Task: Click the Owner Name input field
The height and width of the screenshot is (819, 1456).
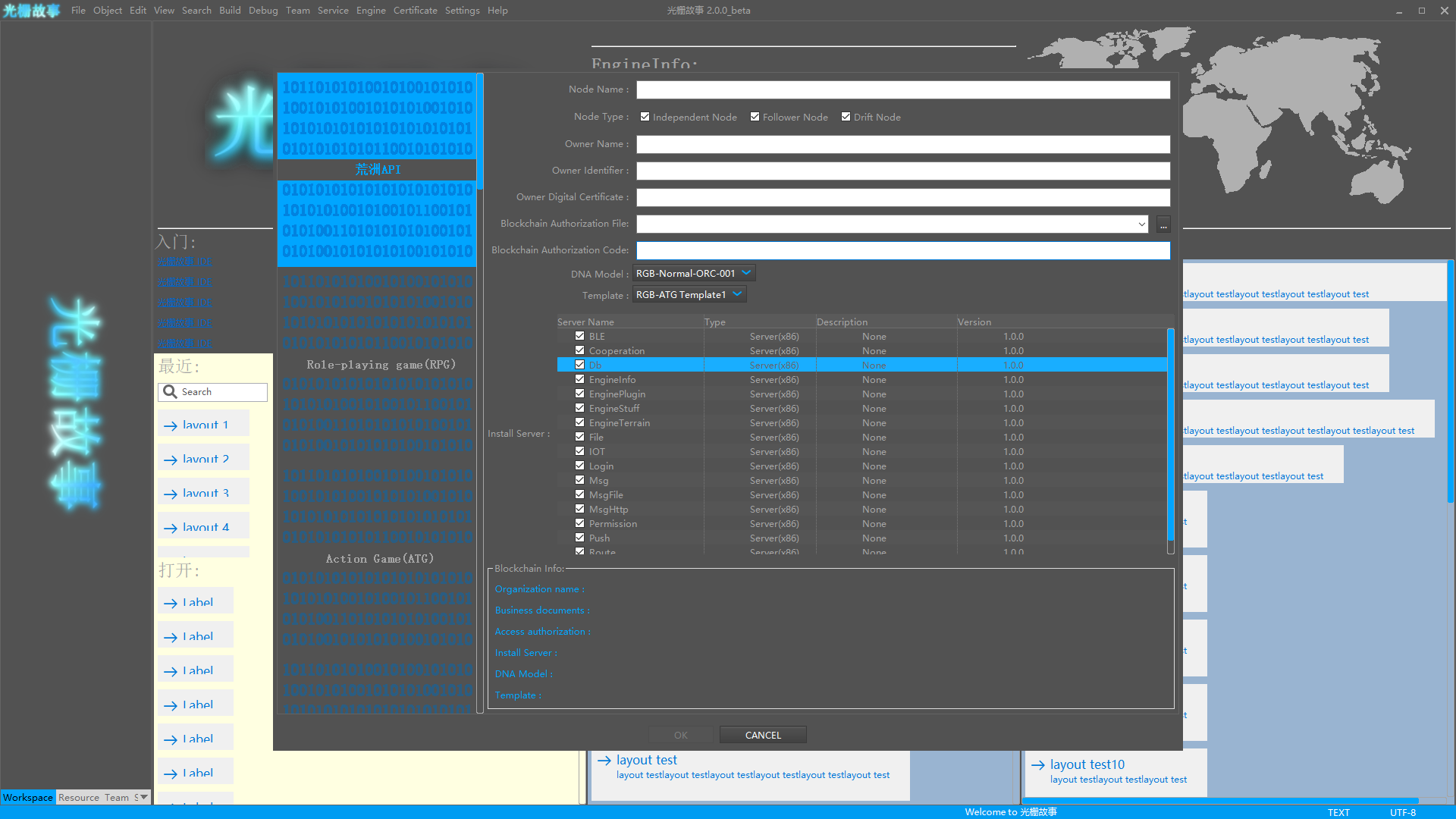Action: [903, 144]
